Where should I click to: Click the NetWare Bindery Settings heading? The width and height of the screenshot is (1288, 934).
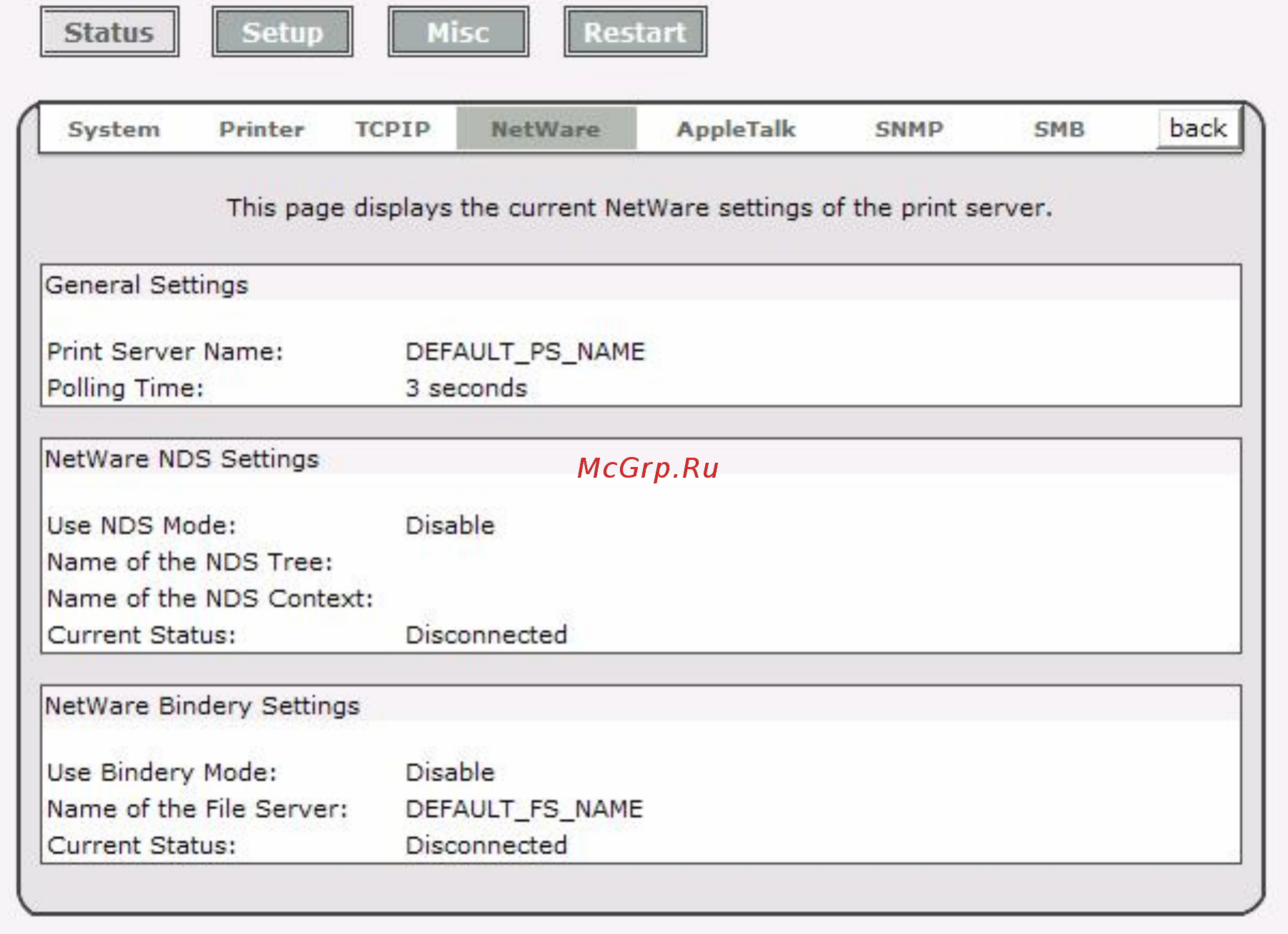(x=202, y=706)
